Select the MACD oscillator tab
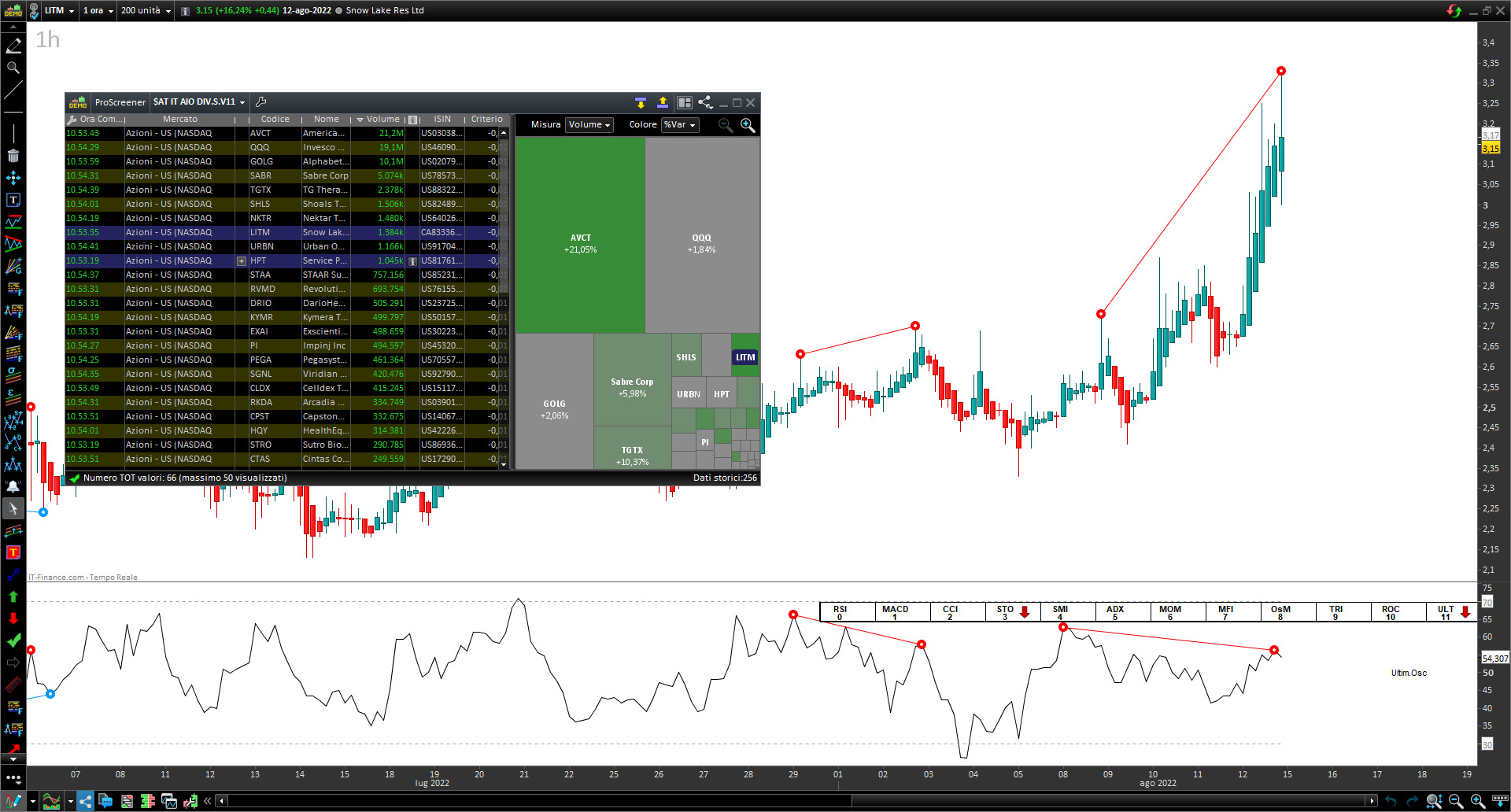This screenshot has height=812, width=1511. 903,612
